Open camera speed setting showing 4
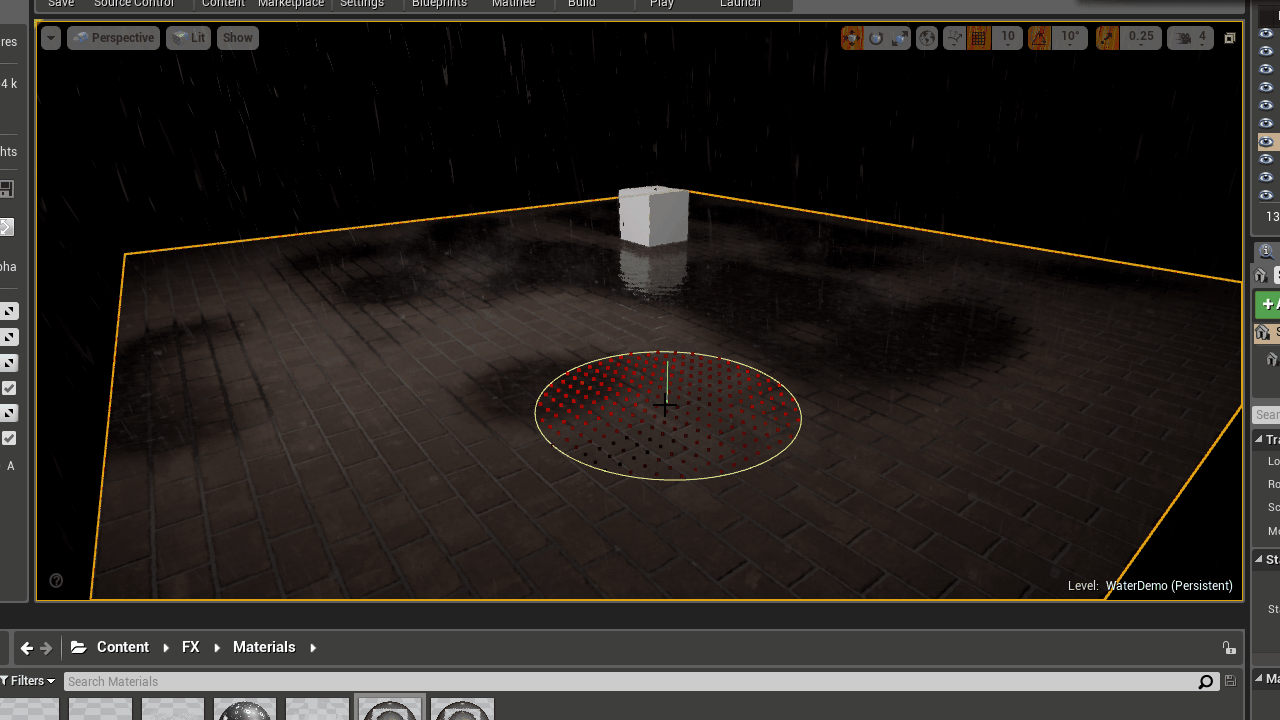This screenshot has width=1280, height=720. click(x=1191, y=38)
